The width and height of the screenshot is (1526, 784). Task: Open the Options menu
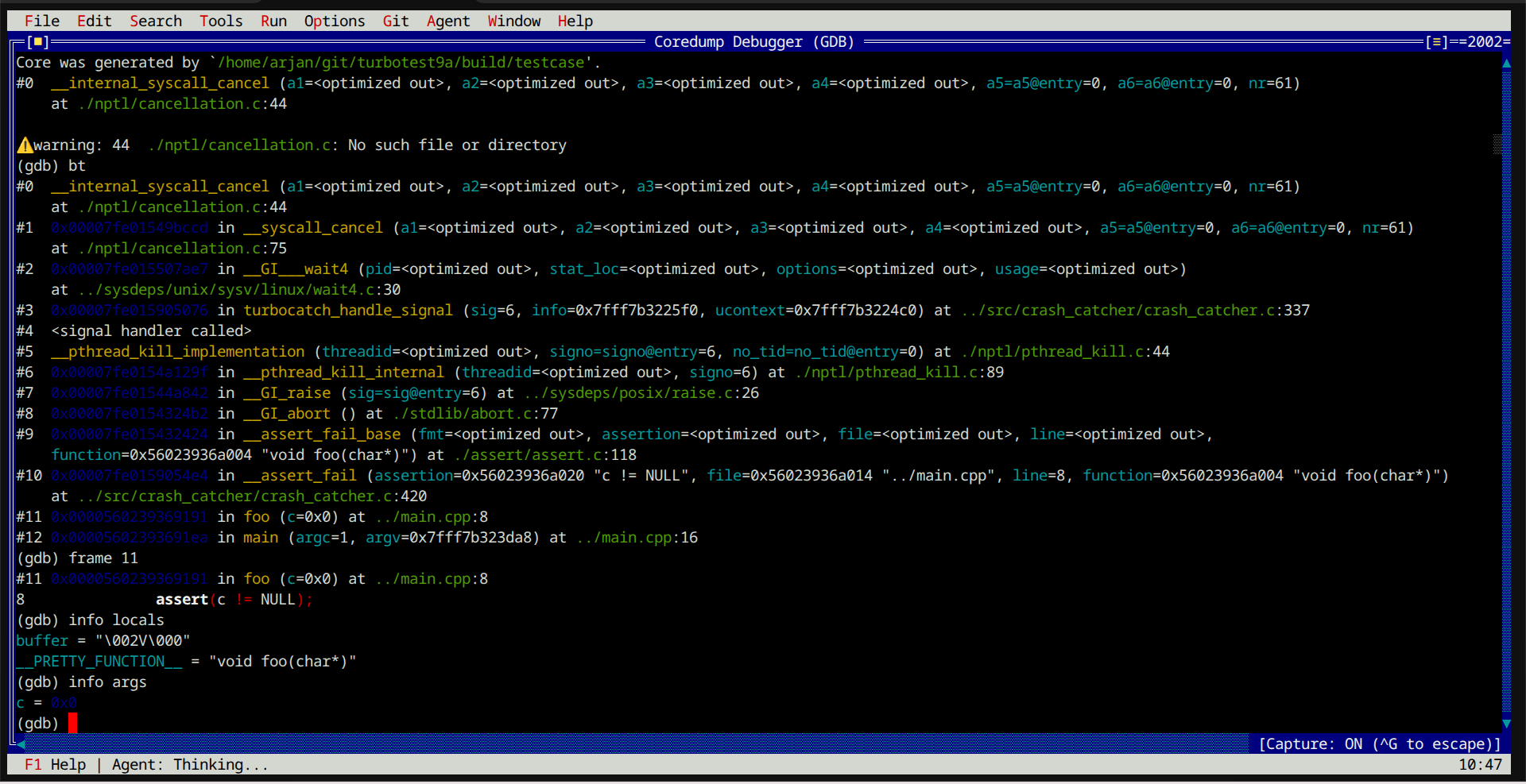(335, 21)
